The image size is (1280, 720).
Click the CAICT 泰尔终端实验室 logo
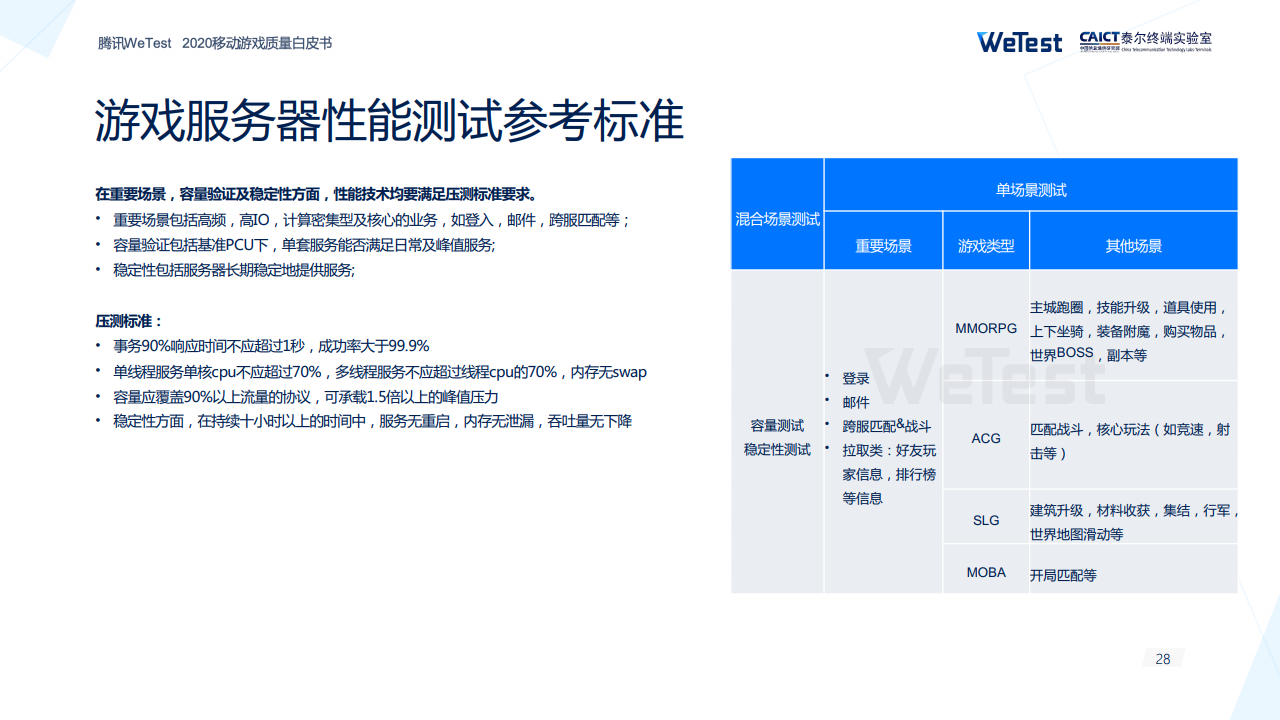[1145, 41]
